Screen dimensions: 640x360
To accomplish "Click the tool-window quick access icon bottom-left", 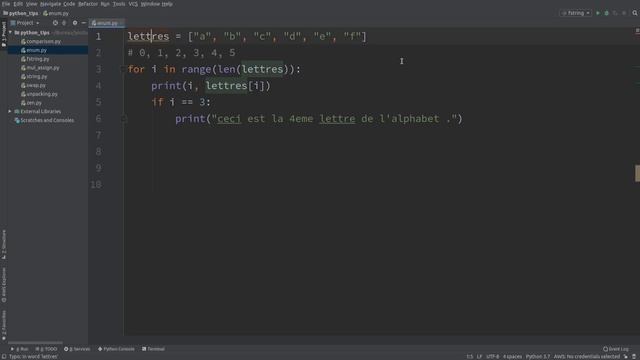I will (4, 357).
